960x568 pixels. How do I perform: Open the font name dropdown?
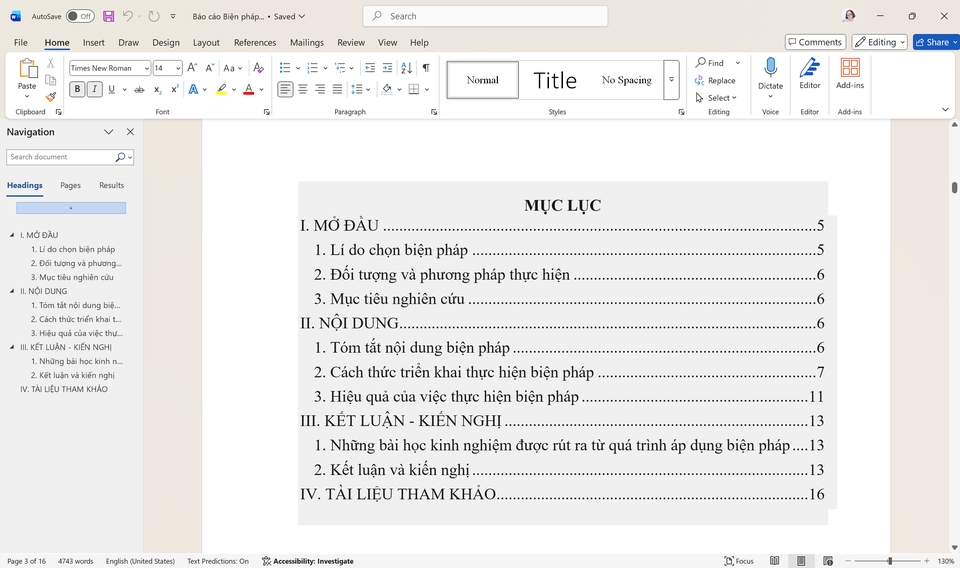tap(146, 68)
